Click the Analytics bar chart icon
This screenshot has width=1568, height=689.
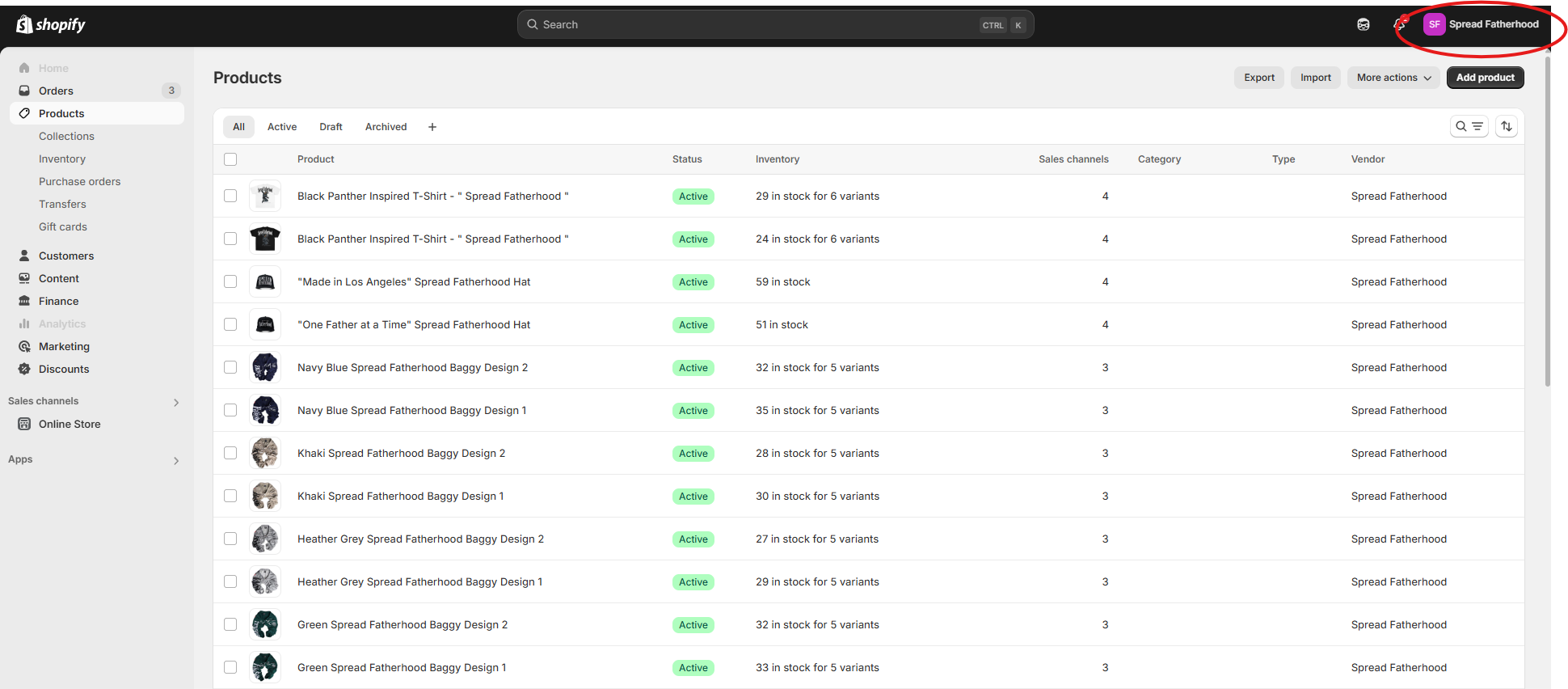click(24, 323)
